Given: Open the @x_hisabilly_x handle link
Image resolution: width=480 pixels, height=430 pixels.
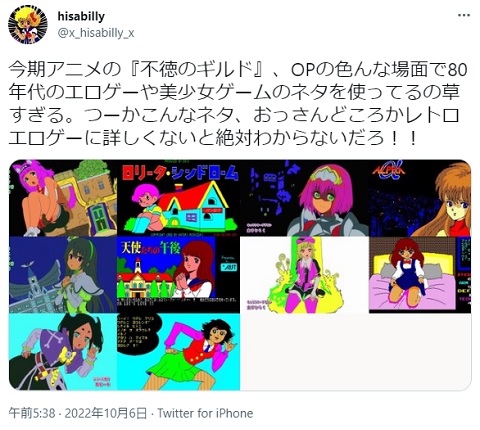Looking at the screenshot, I should (x=96, y=33).
